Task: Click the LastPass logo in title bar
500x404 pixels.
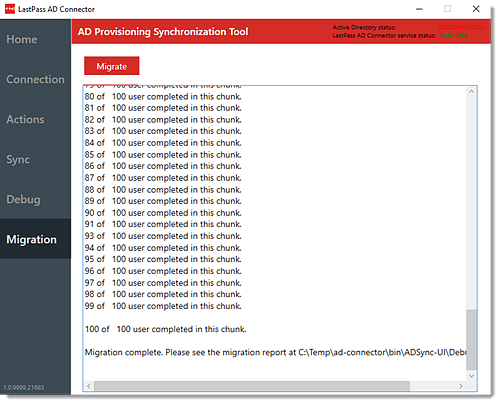Action: (x=10, y=9)
